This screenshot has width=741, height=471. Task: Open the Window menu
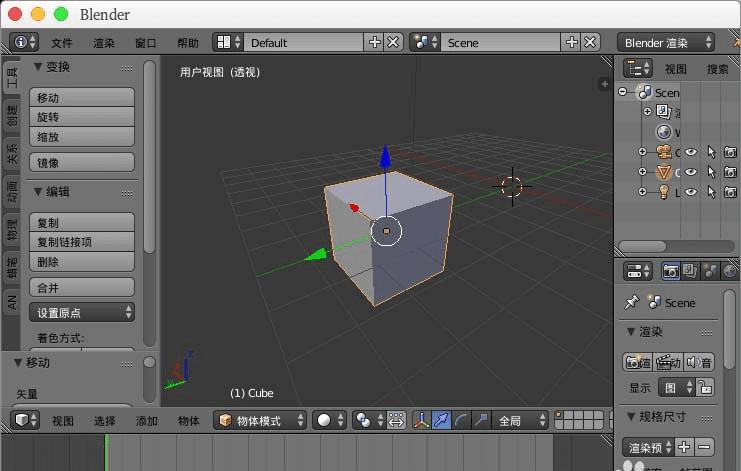146,43
